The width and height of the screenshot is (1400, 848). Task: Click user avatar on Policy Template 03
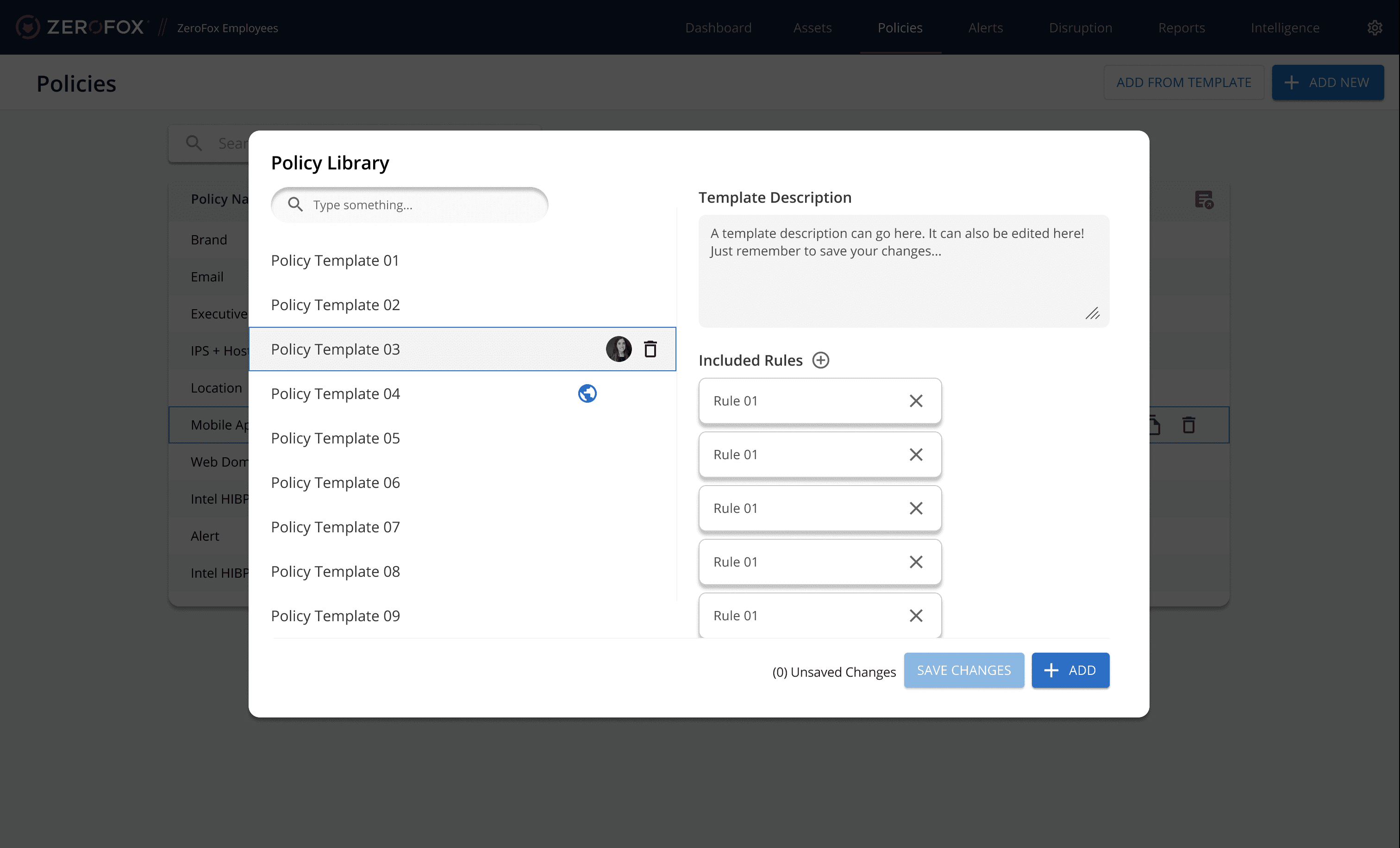(618, 349)
